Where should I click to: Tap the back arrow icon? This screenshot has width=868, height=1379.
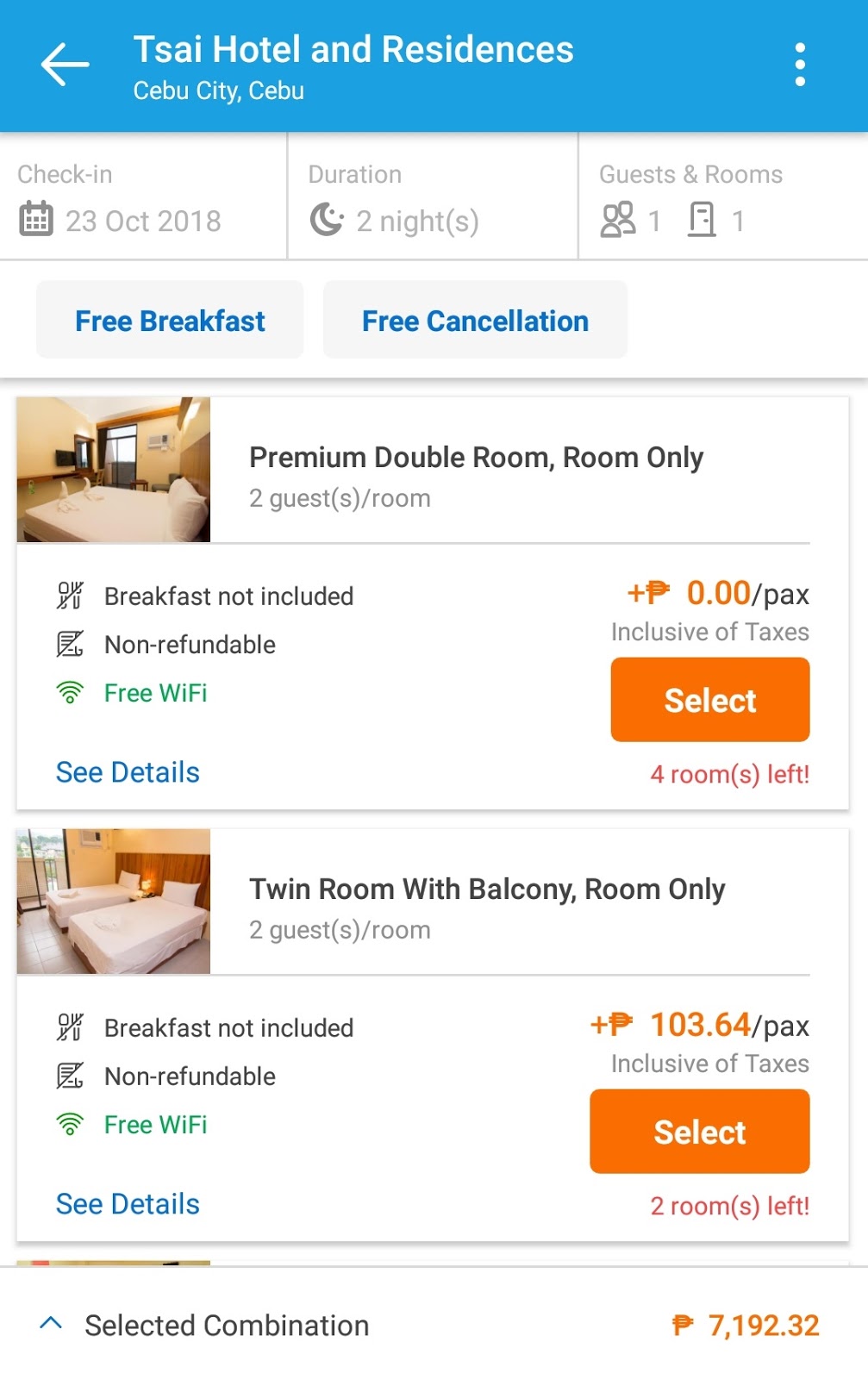click(65, 65)
